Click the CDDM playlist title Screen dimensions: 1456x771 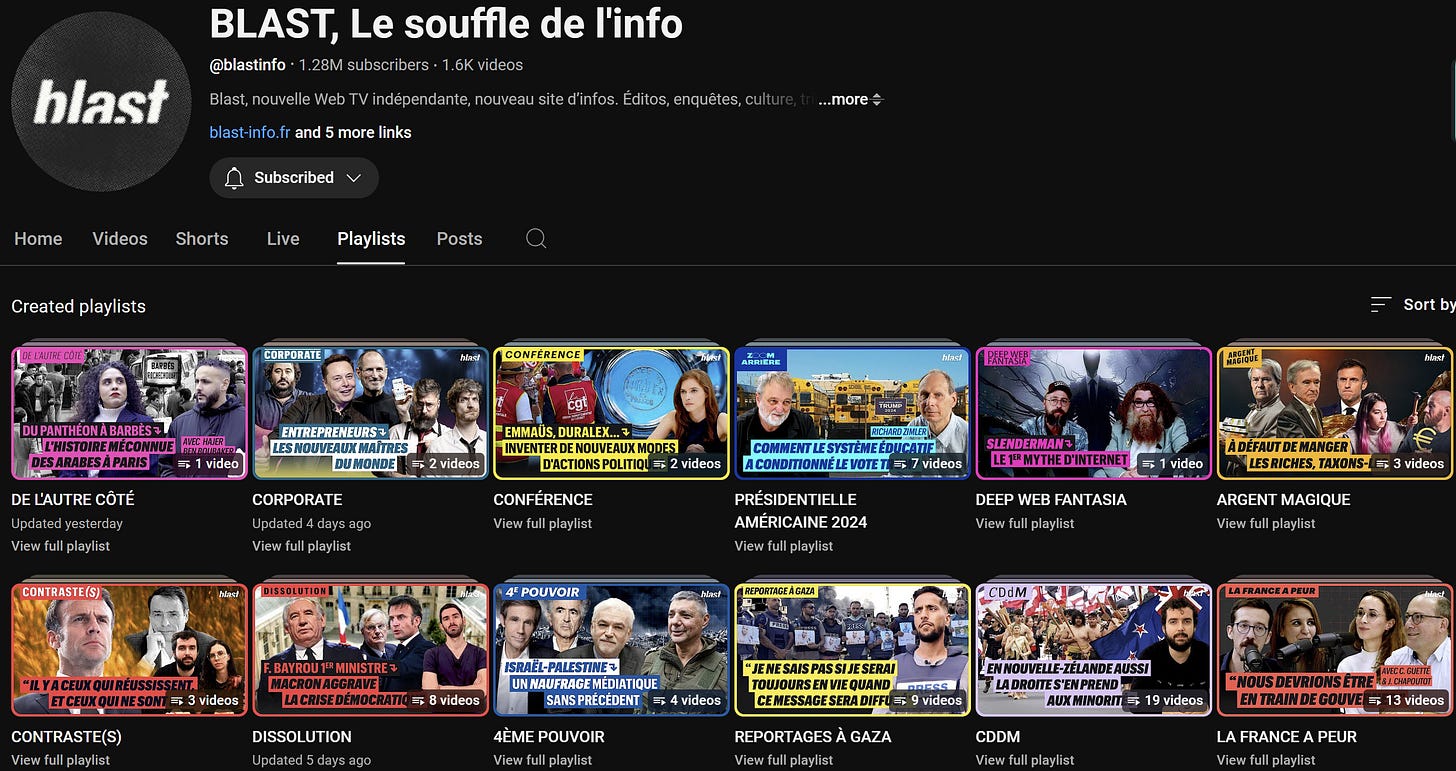[998, 736]
